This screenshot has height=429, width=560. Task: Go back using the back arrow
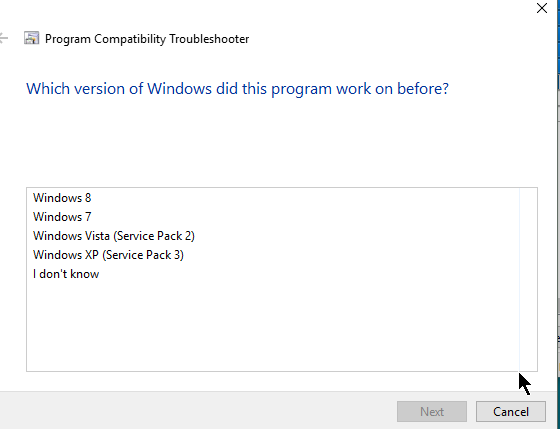(x=3, y=38)
